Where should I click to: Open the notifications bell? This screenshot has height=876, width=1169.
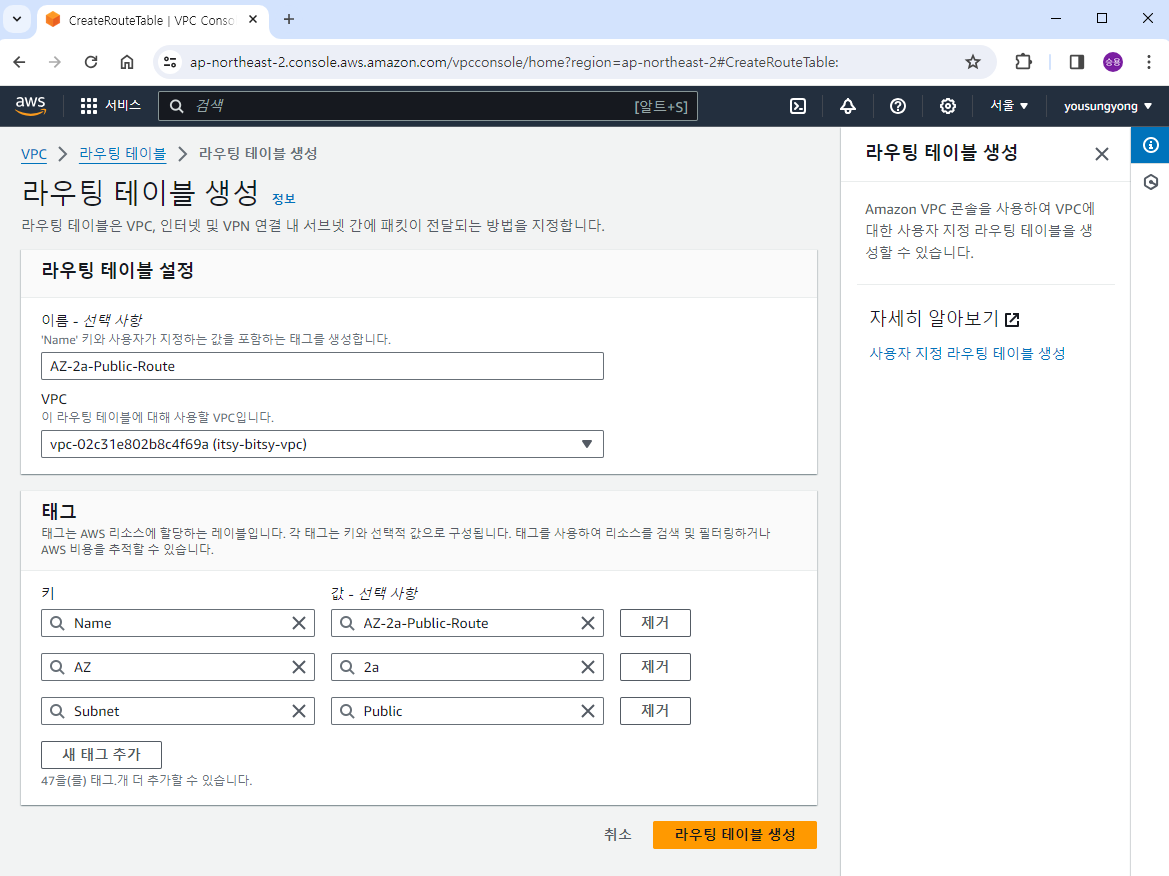tap(848, 106)
